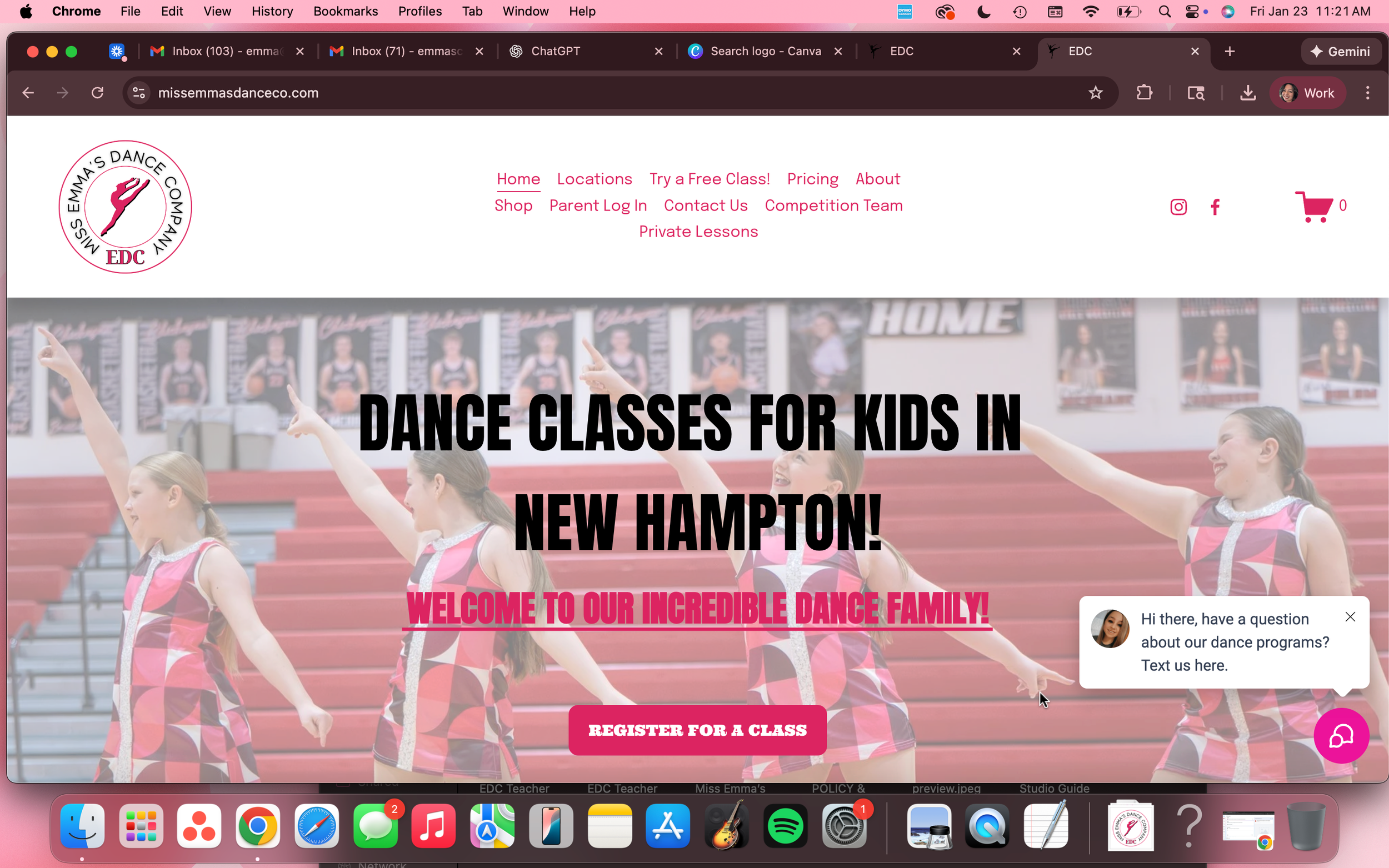Launch Spotify from the Dock
The image size is (1389, 868).
(x=785, y=826)
